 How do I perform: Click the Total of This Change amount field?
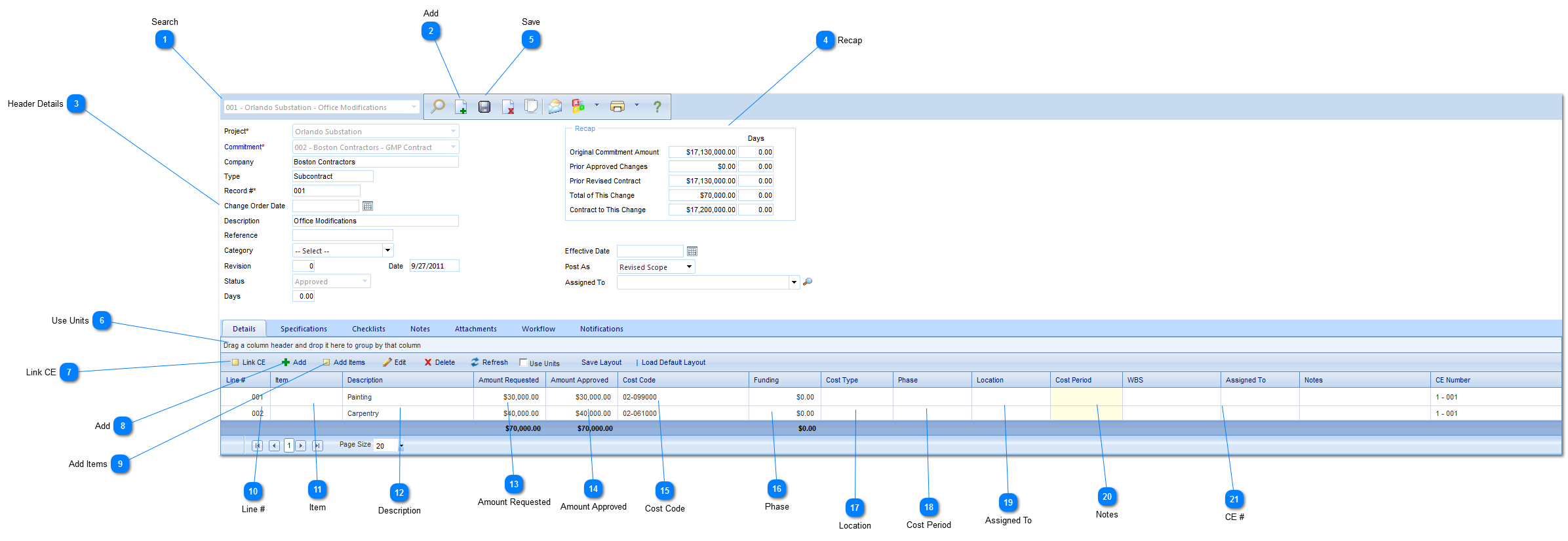703,195
